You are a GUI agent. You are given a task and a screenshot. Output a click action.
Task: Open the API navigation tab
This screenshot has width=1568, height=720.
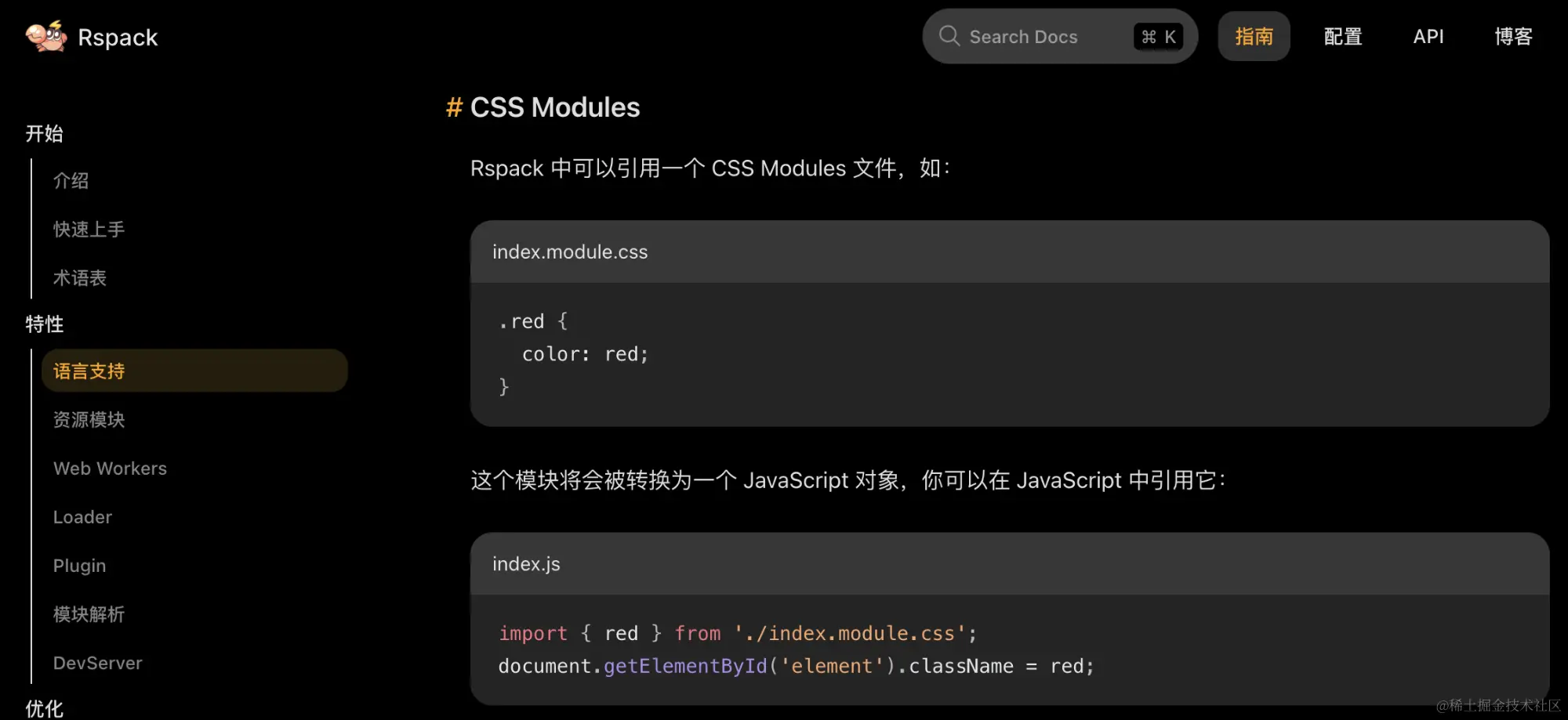pos(1428,37)
